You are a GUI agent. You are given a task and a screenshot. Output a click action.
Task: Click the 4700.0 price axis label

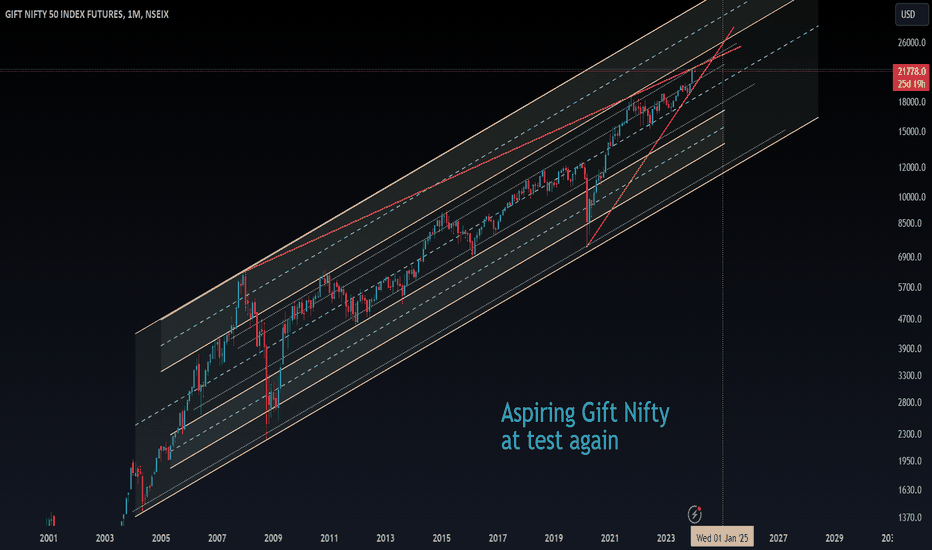(x=912, y=319)
